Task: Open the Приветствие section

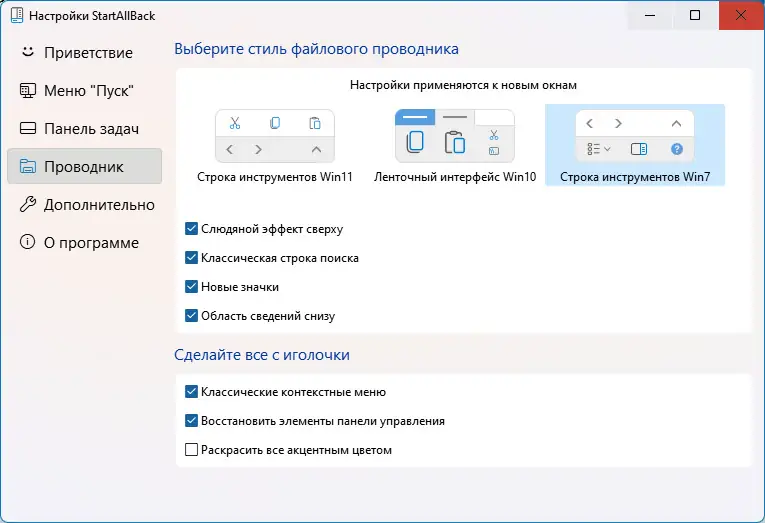Action: coord(84,52)
